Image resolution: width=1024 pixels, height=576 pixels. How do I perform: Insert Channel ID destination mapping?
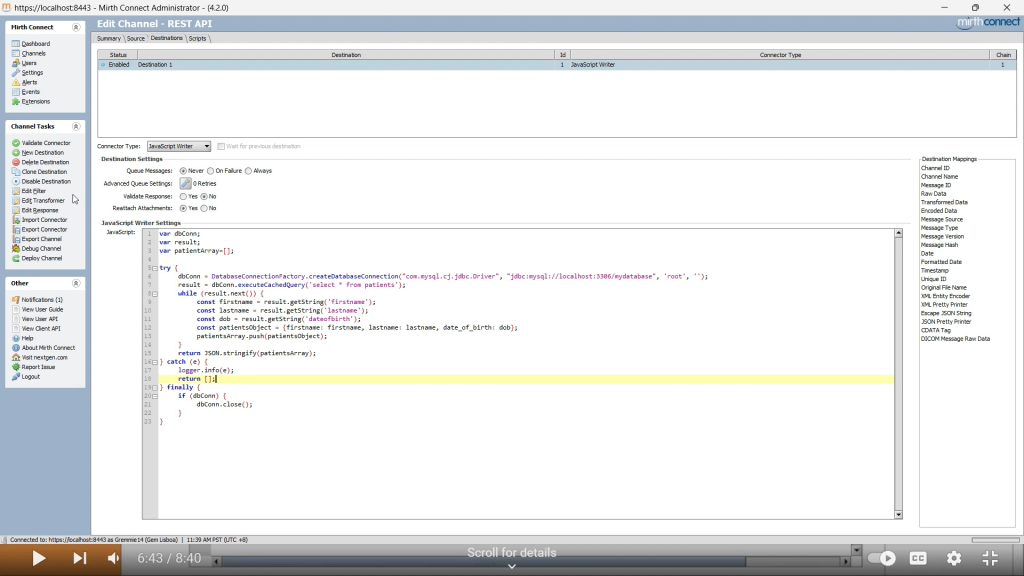tap(935, 168)
